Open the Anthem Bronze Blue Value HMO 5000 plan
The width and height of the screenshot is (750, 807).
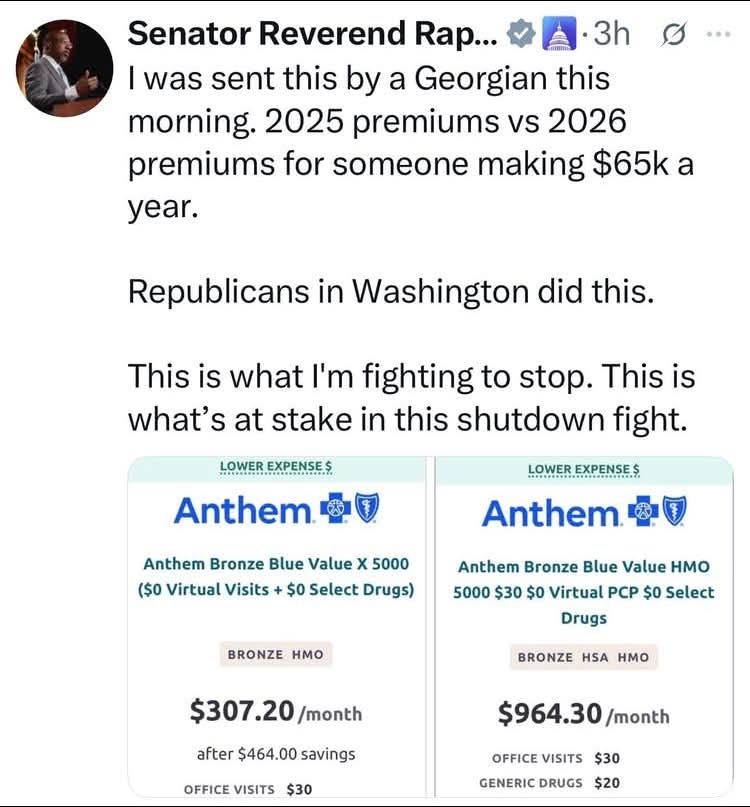coord(584,592)
